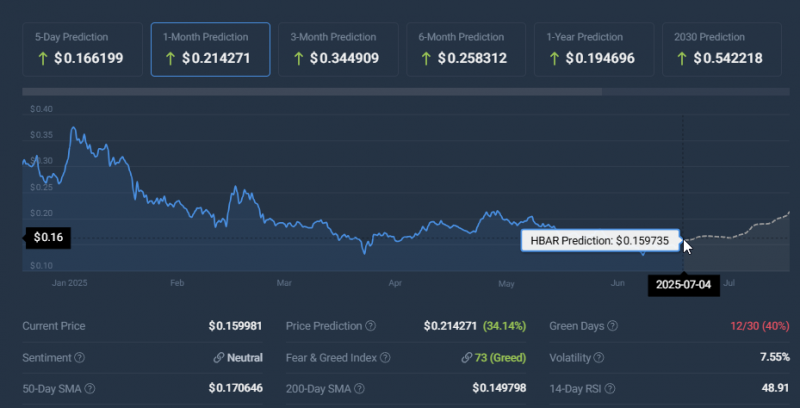Click the Neutral sentiment link
This screenshot has width=800, height=408.
[244, 357]
